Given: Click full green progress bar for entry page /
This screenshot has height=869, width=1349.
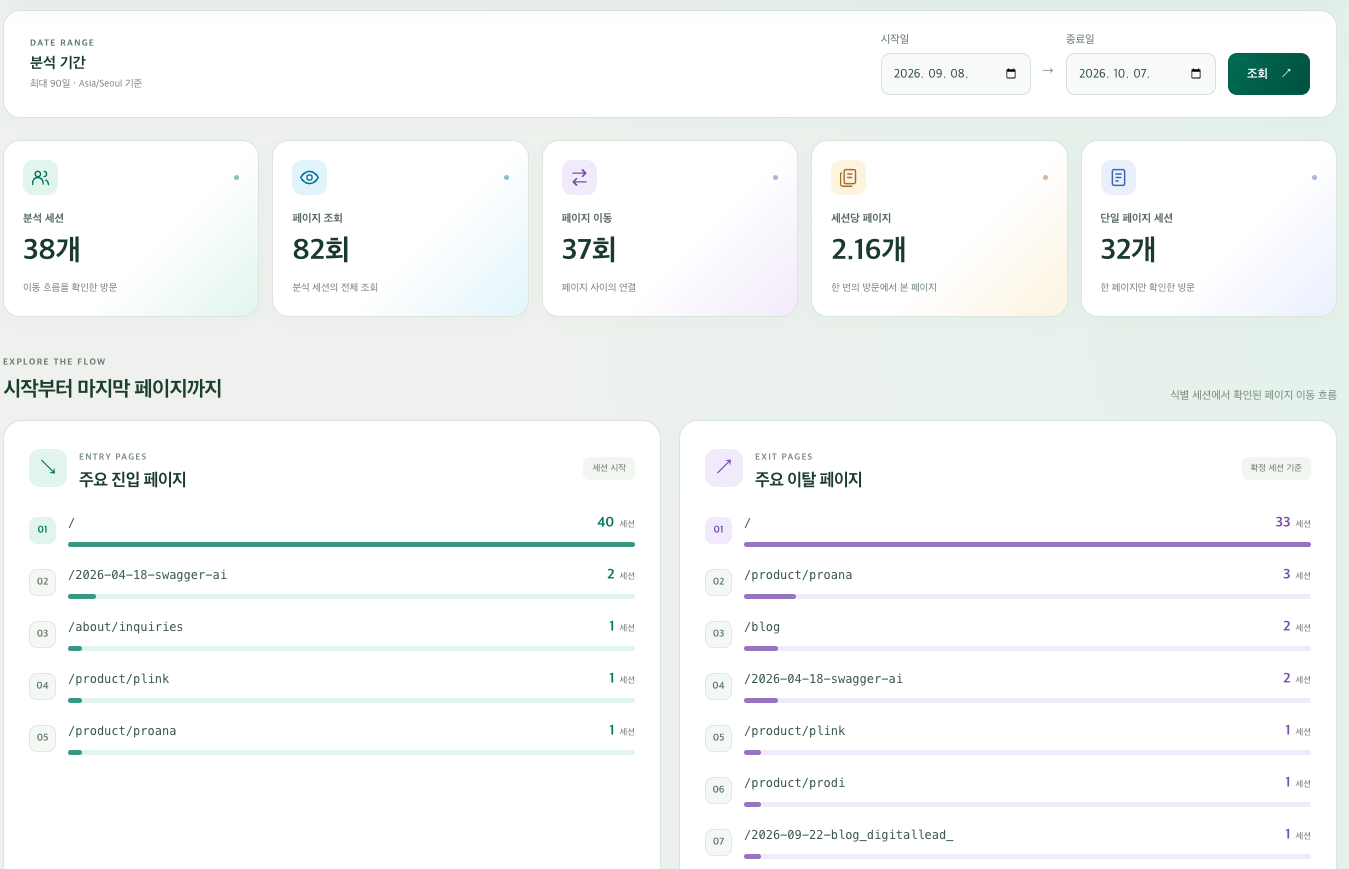Looking at the screenshot, I should click(351, 544).
